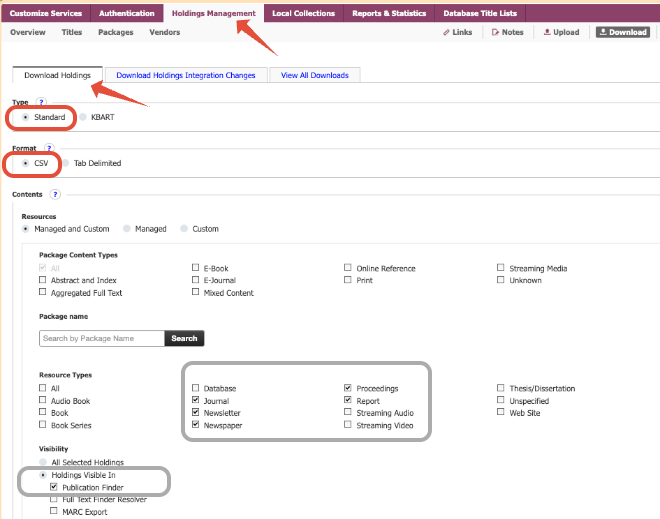Check the E-Book content type checkbox

(195, 268)
